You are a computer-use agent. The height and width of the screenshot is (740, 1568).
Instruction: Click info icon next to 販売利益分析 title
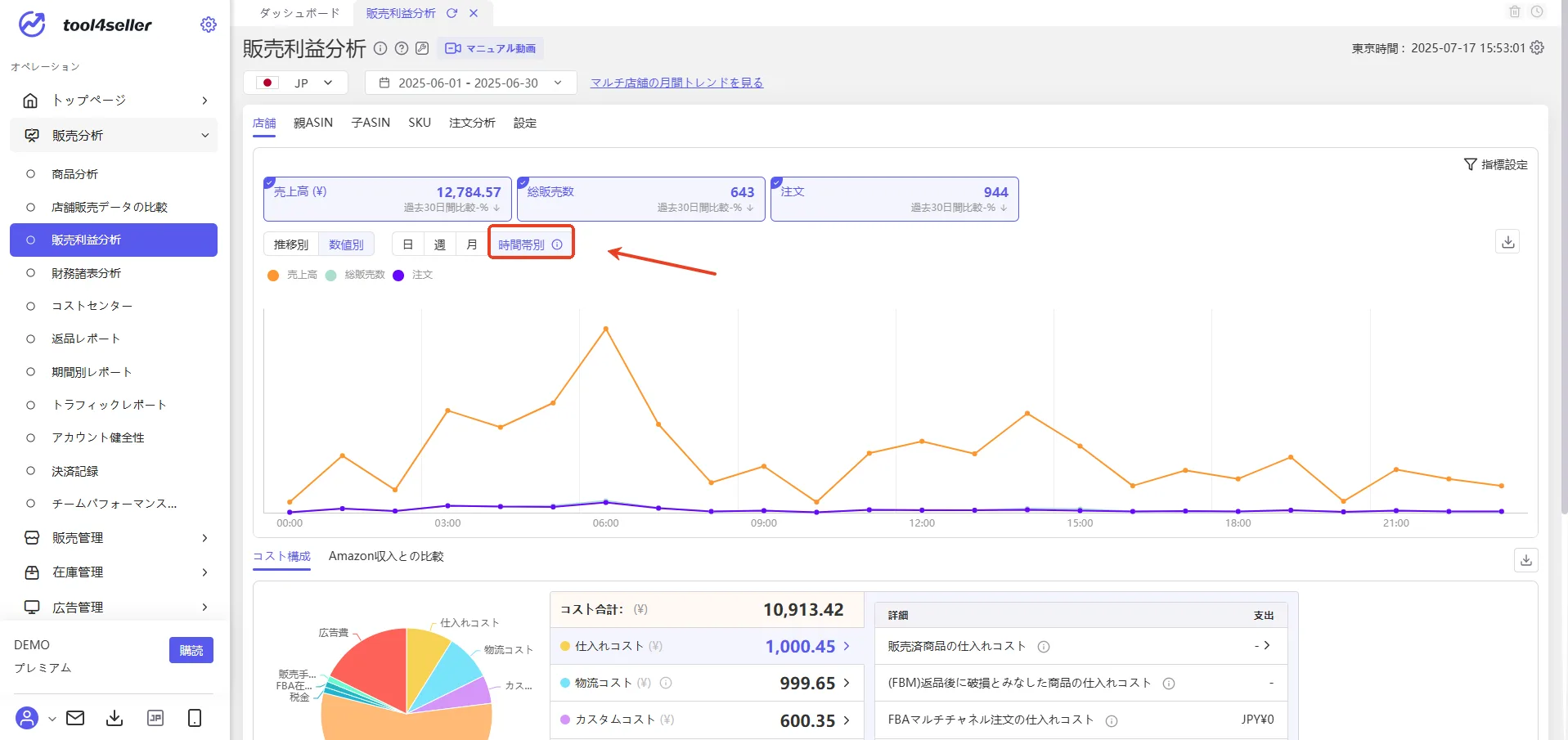pyautogui.click(x=380, y=48)
